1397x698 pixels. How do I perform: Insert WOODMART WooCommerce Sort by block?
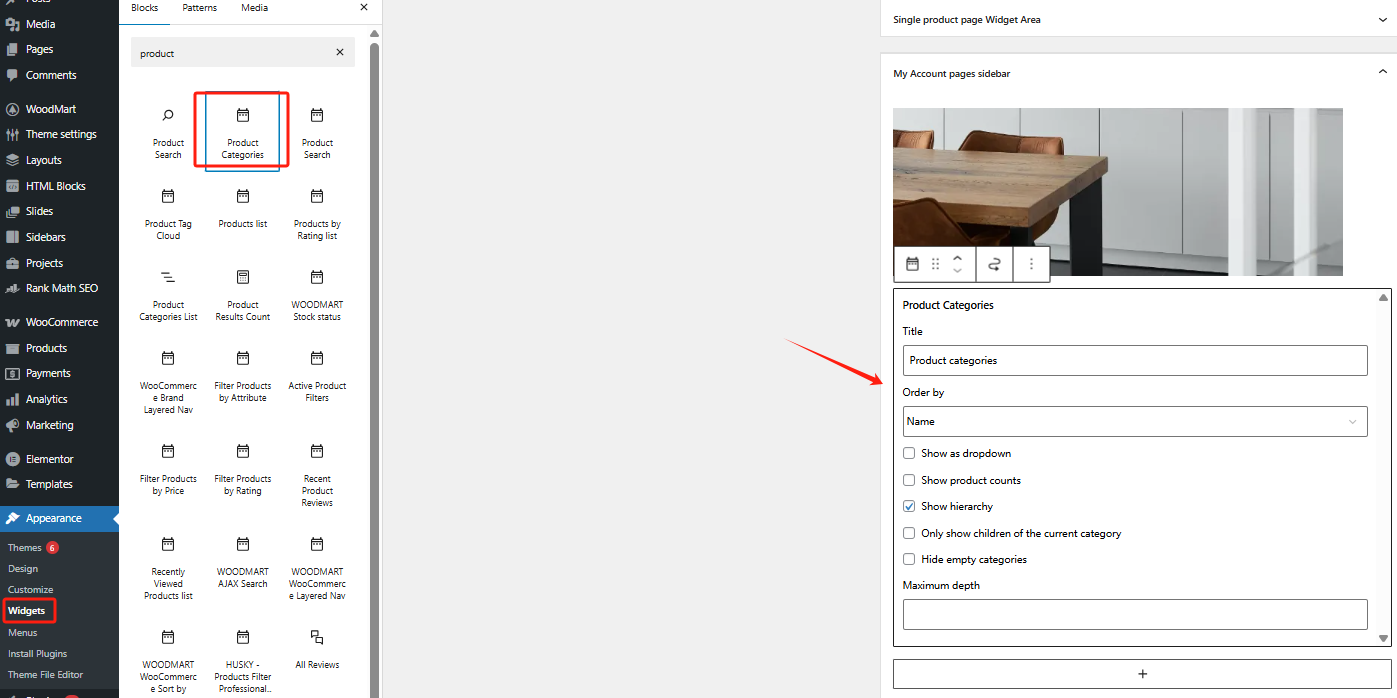coord(168,658)
